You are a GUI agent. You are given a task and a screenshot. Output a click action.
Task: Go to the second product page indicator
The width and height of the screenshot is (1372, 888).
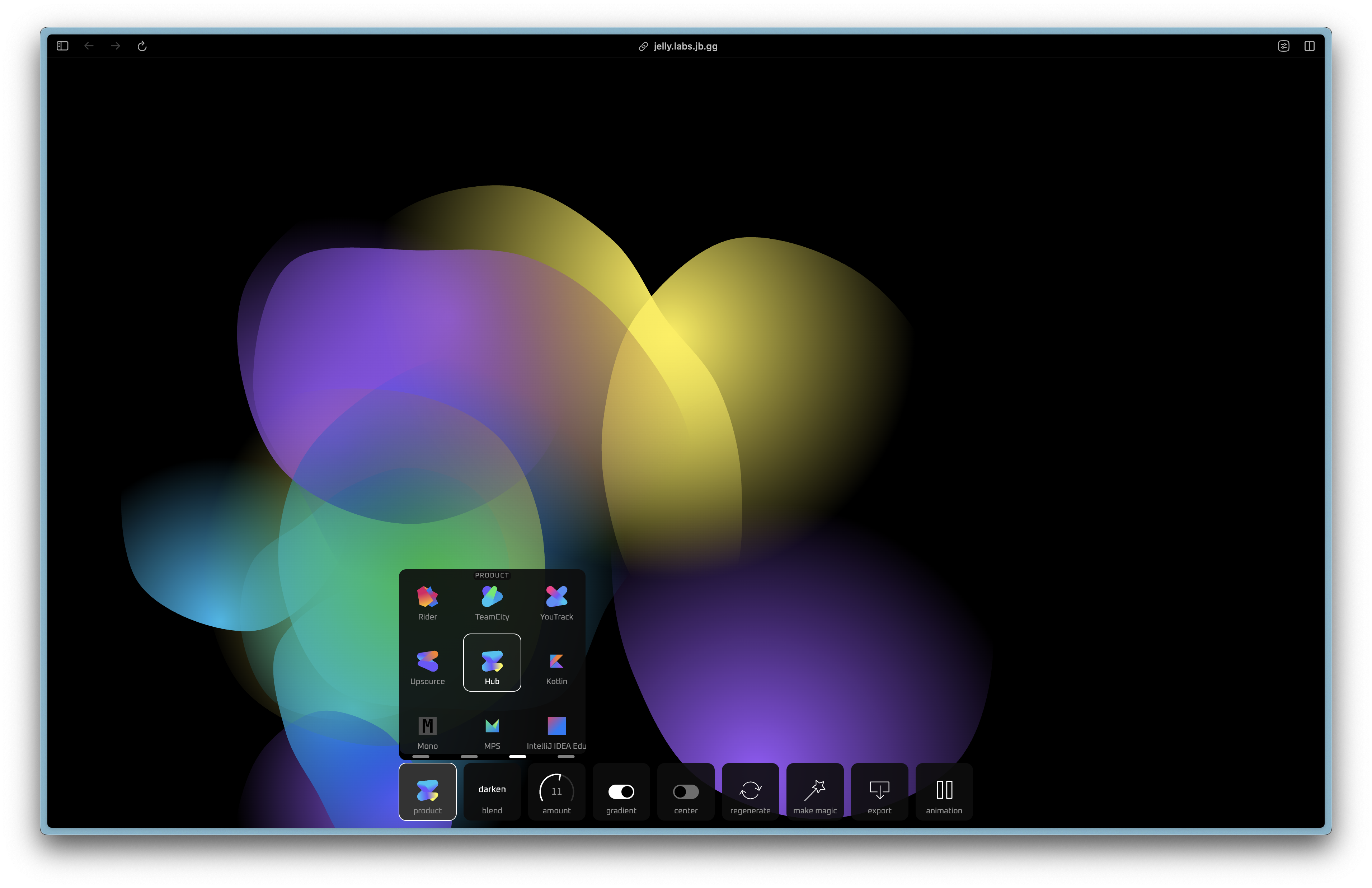pyautogui.click(x=469, y=756)
